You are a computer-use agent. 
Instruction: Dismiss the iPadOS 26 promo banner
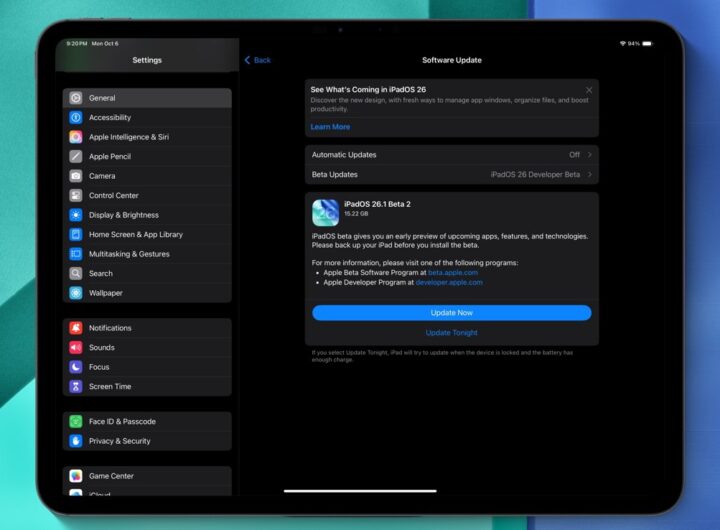point(589,90)
